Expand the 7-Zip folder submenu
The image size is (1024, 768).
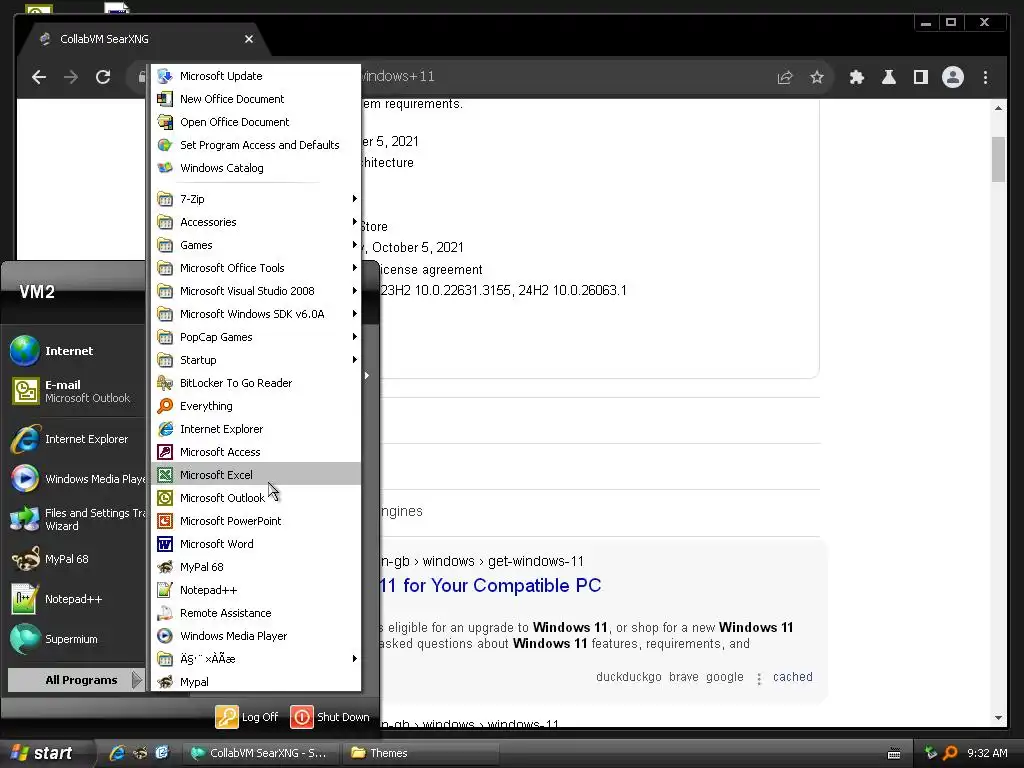click(x=255, y=199)
